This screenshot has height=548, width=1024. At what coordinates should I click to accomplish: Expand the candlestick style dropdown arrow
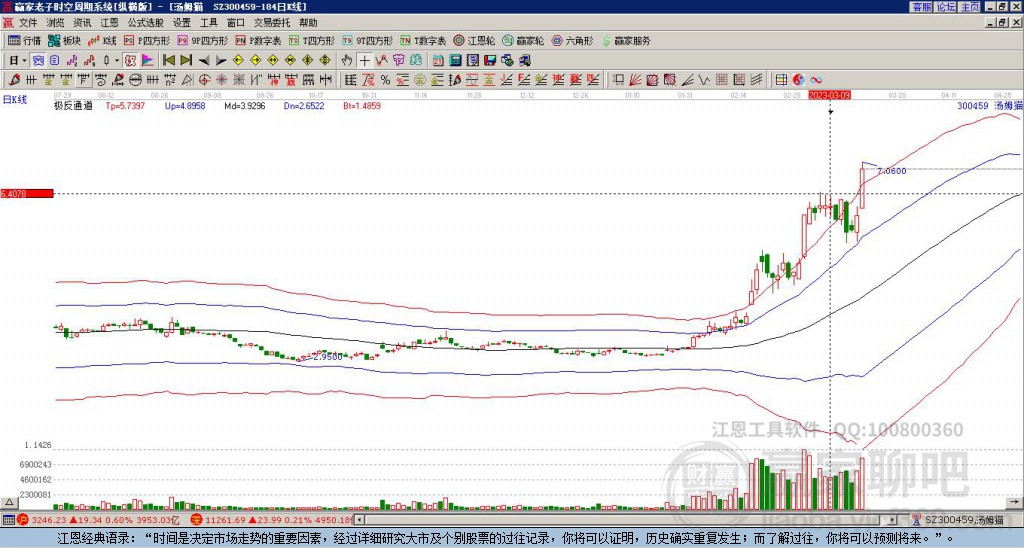tap(117, 60)
